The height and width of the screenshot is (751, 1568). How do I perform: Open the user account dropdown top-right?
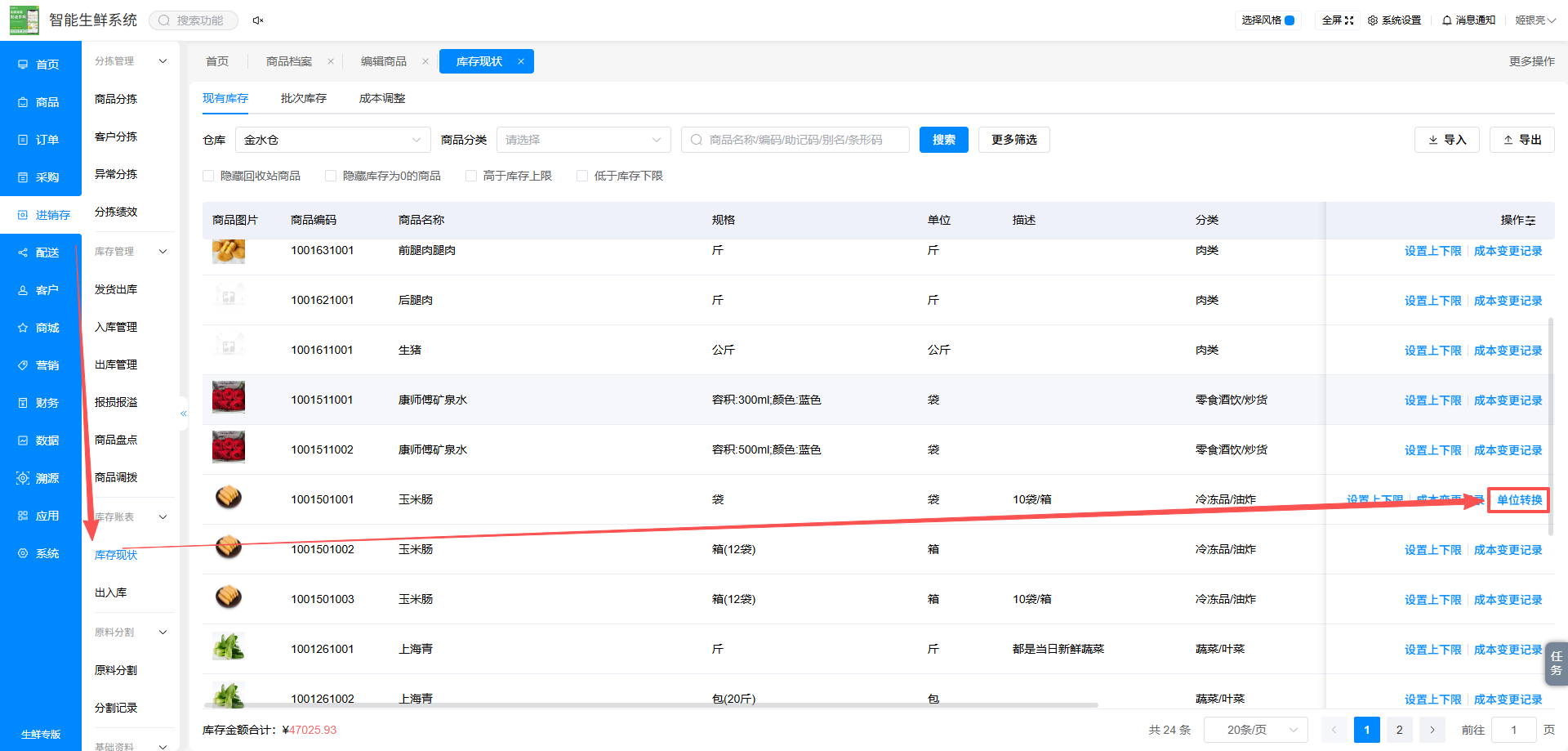pos(1535,20)
